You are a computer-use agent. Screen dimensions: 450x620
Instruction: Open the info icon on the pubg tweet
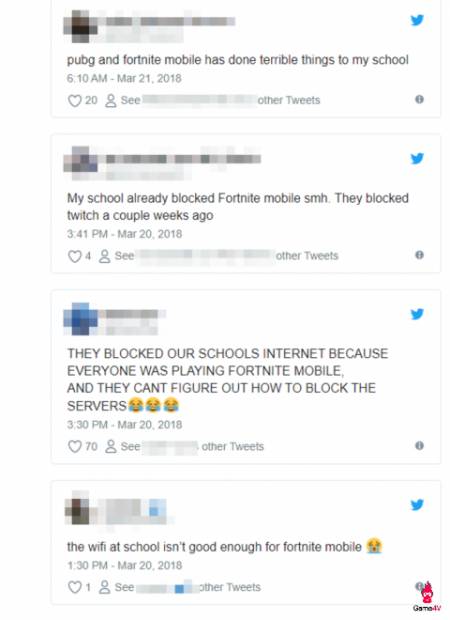(x=420, y=99)
